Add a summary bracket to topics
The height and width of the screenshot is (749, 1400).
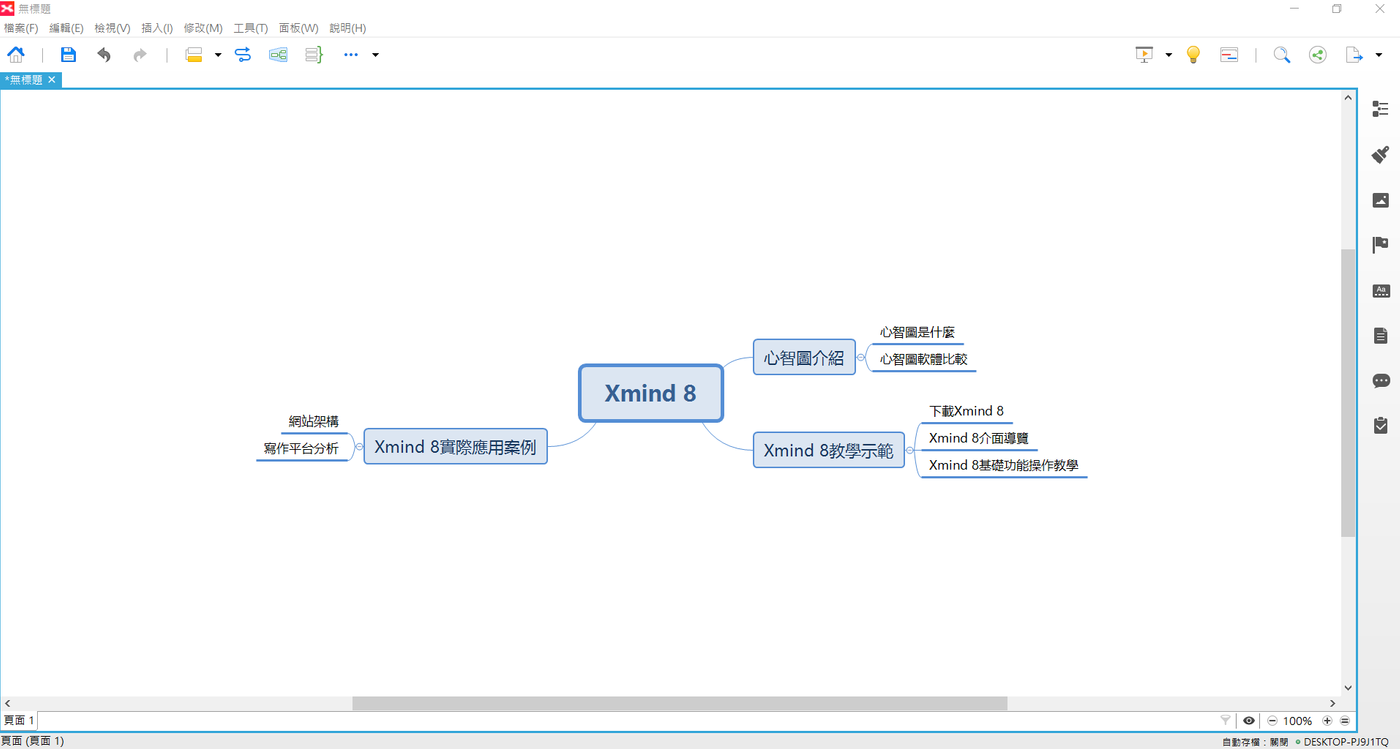[314, 55]
